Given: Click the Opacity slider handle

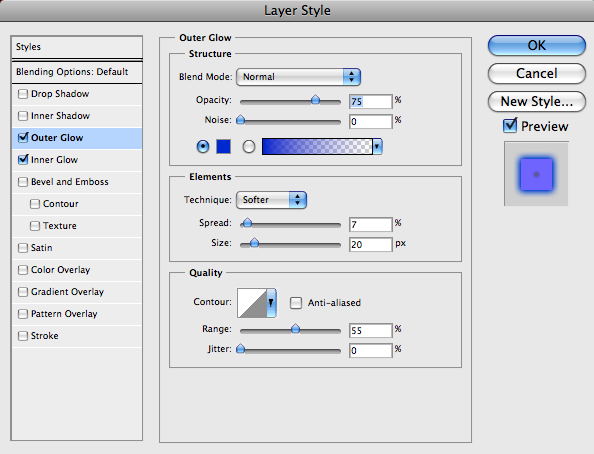Looking at the screenshot, I should pos(315,100).
